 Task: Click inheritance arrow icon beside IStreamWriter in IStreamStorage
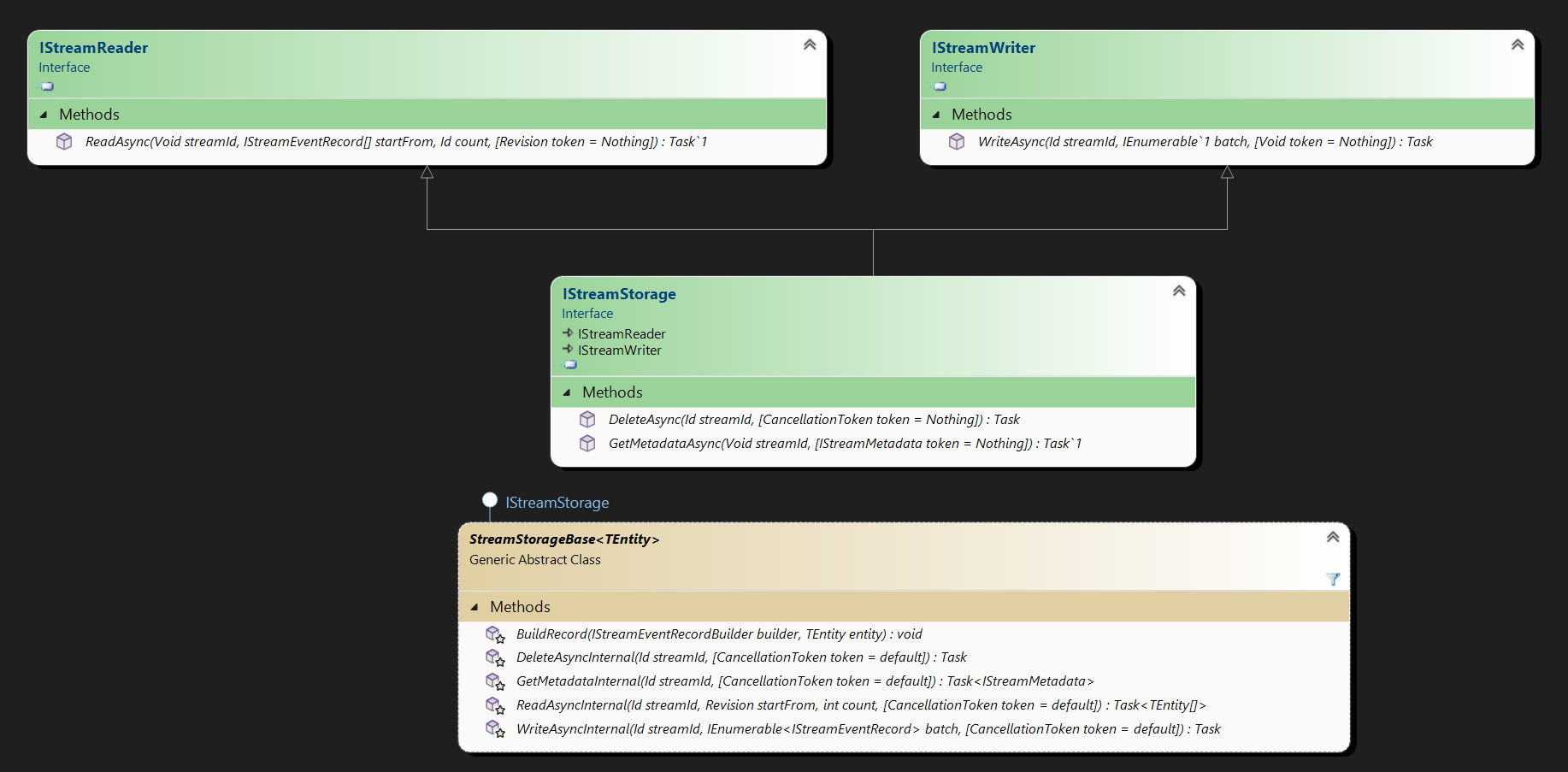[568, 349]
